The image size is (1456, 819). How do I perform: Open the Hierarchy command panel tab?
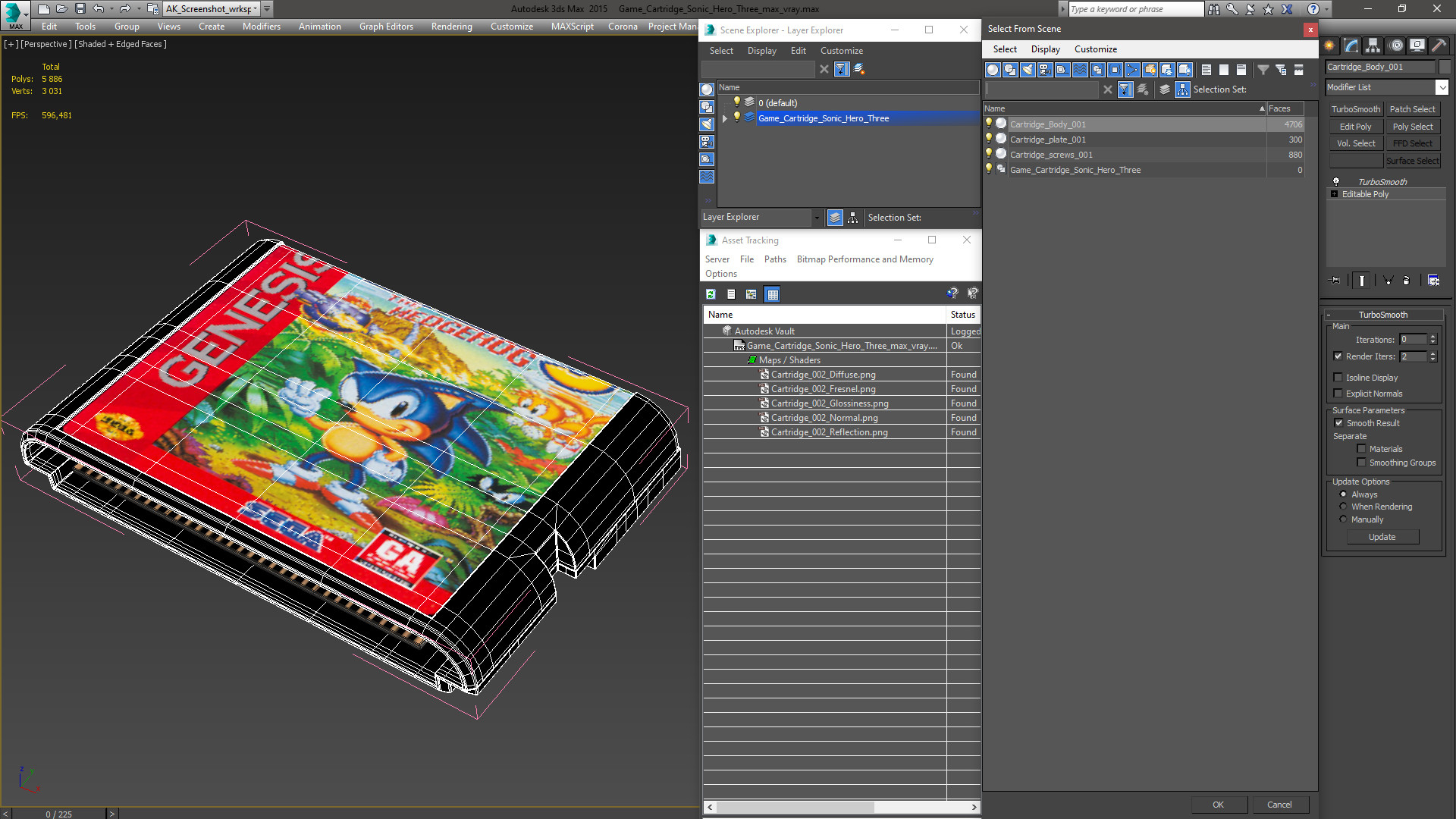click(x=1373, y=45)
